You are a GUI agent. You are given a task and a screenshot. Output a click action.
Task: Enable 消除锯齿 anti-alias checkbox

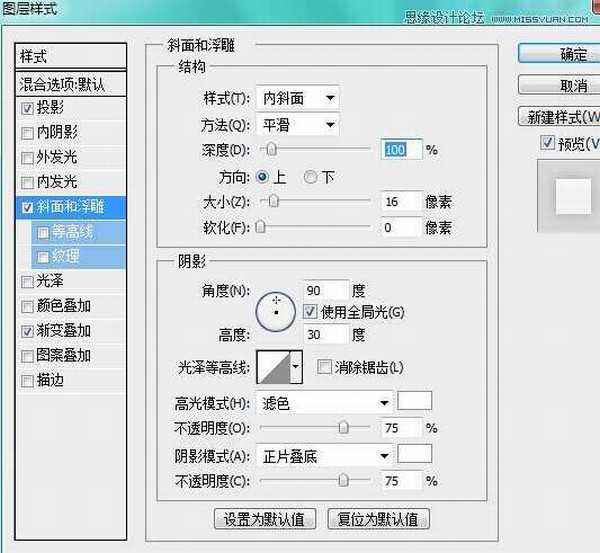coord(324,367)
